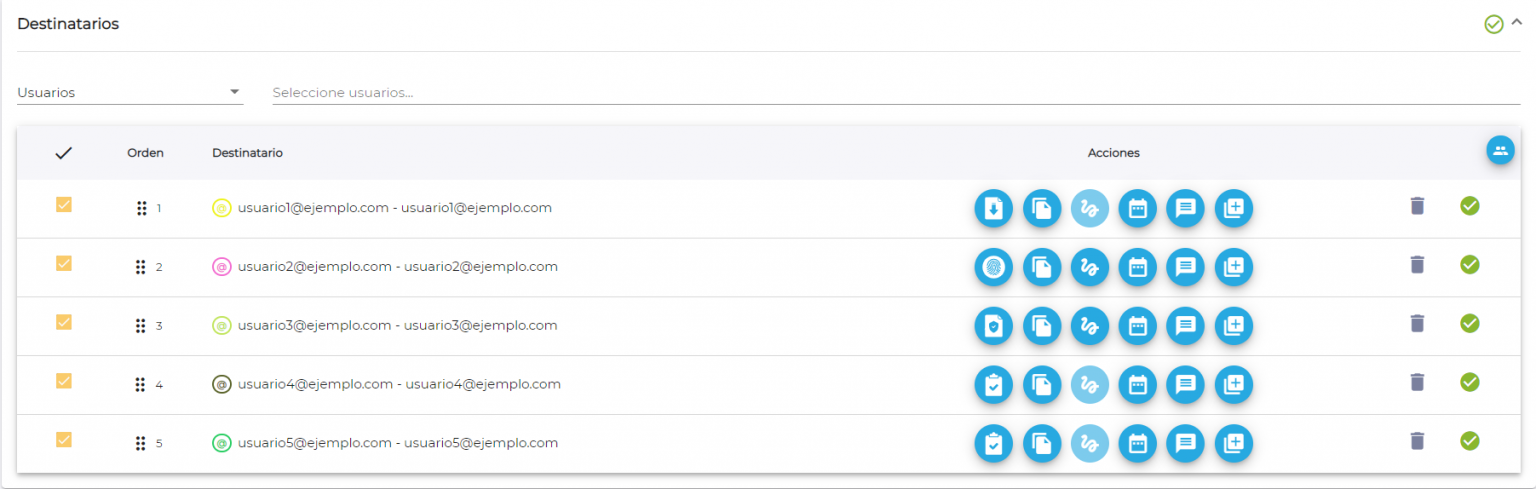Screen dimensions: 1536x489
Task: Toggle the checkbox for usuario3
Action: (x=64, y=322)
